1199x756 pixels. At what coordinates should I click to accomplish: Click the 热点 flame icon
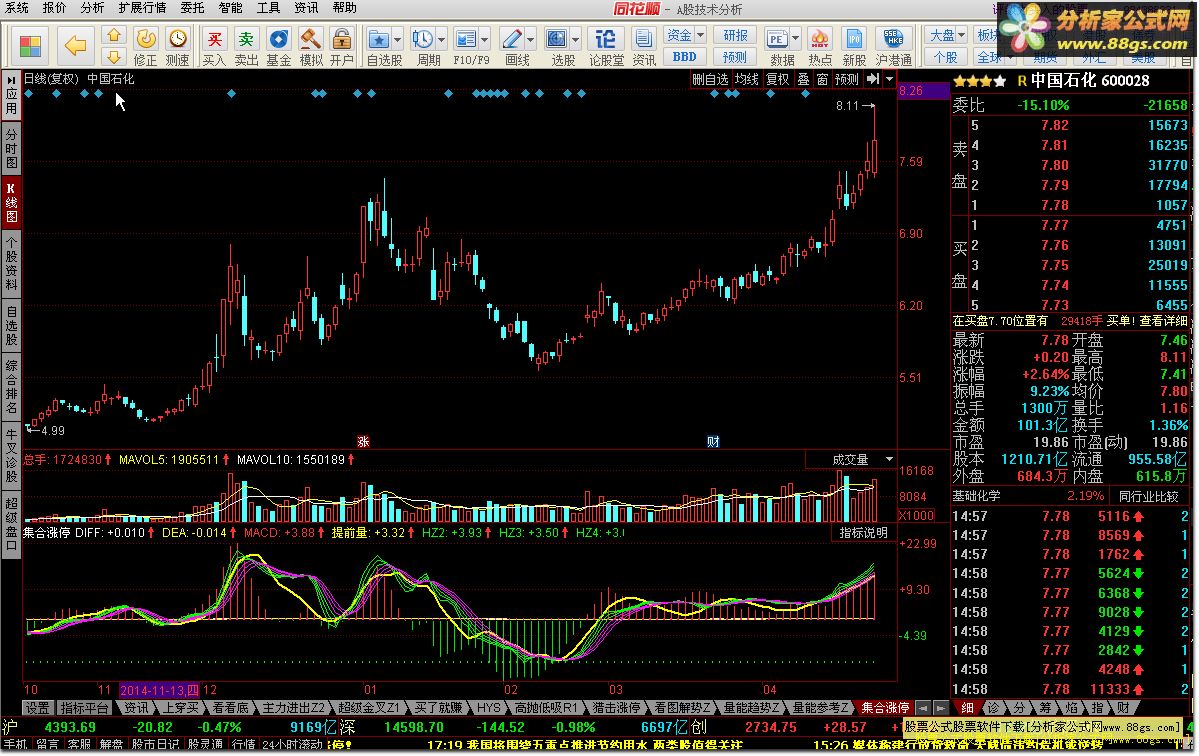click(820, 38)
